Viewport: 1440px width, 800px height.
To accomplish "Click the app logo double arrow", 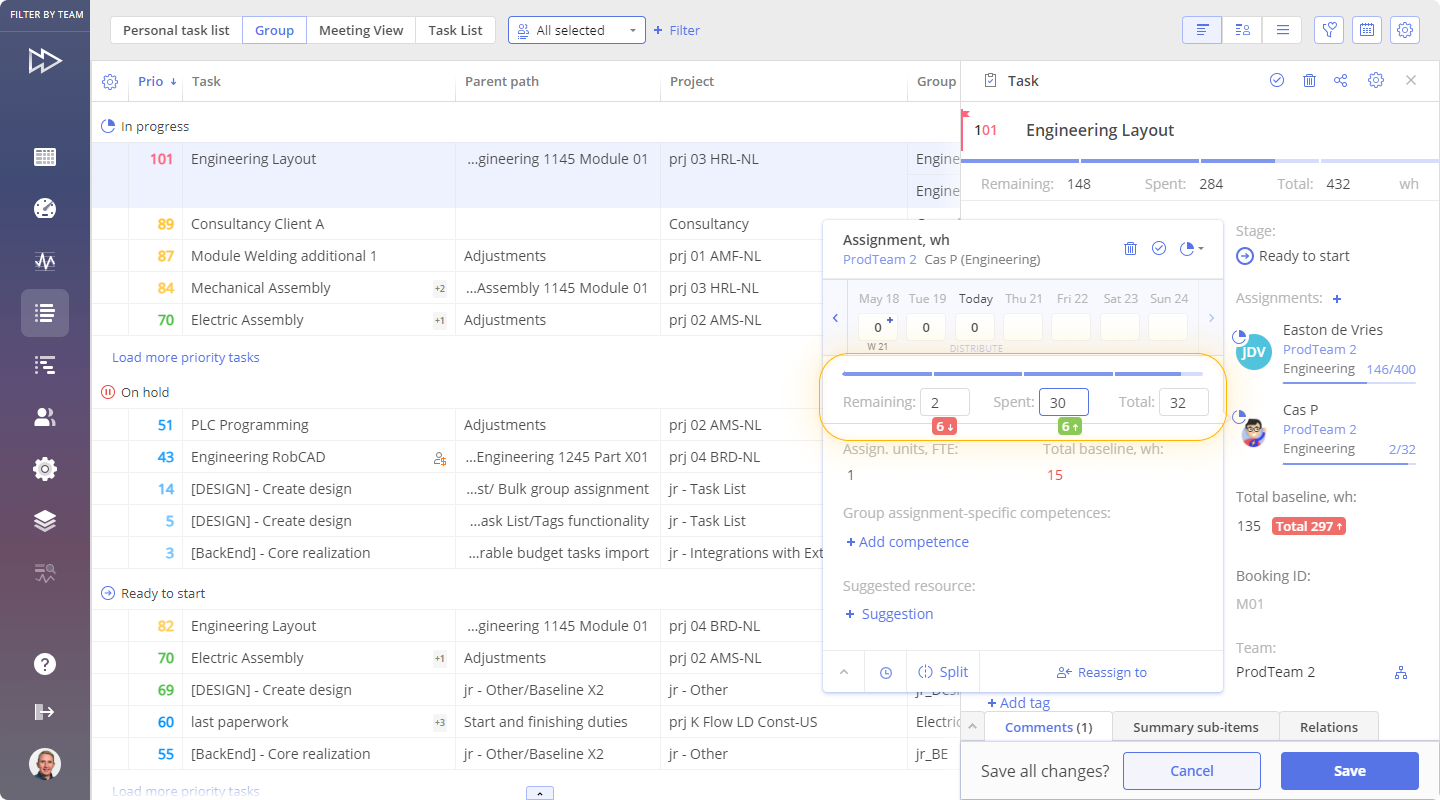I will coord(45,61).
